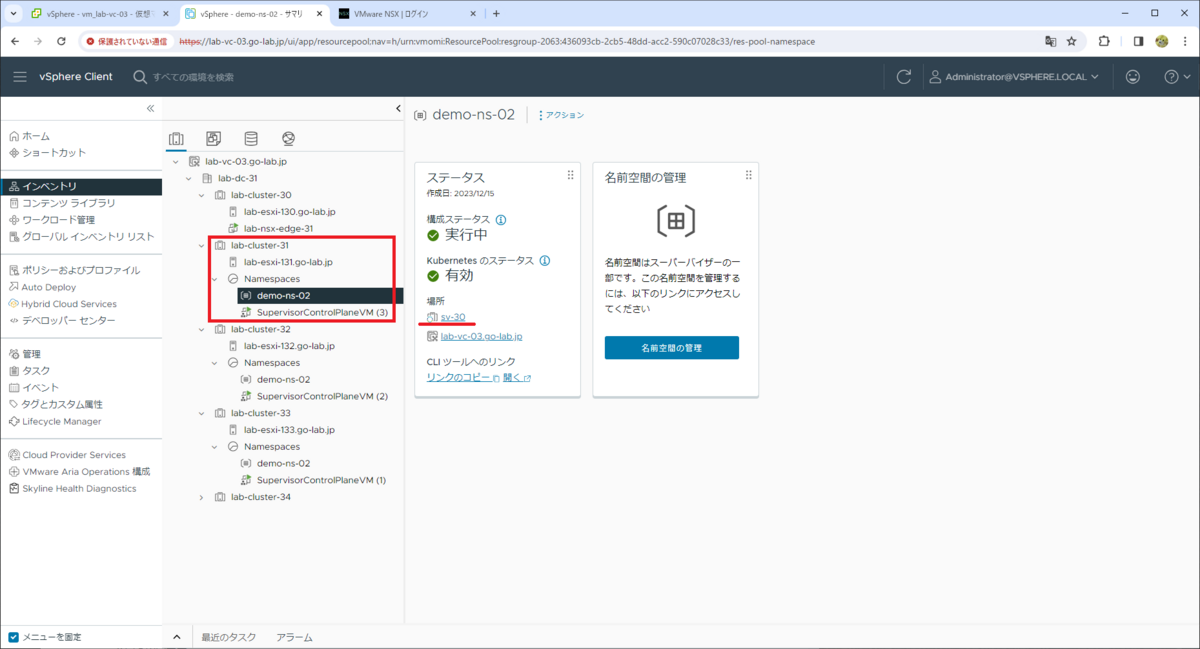The image size is (1200, 649).
Task: Open Administrator@VSPHERE.LOCAL user dropdown
Action: (1014, 77)
